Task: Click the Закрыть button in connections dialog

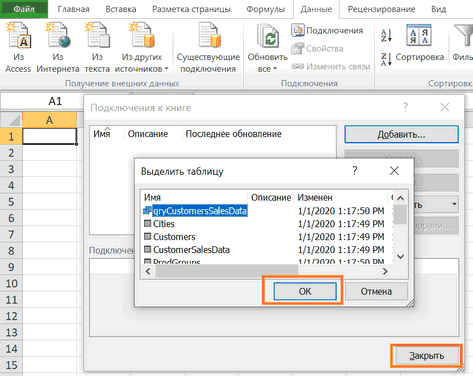Action: click(426, 356)
